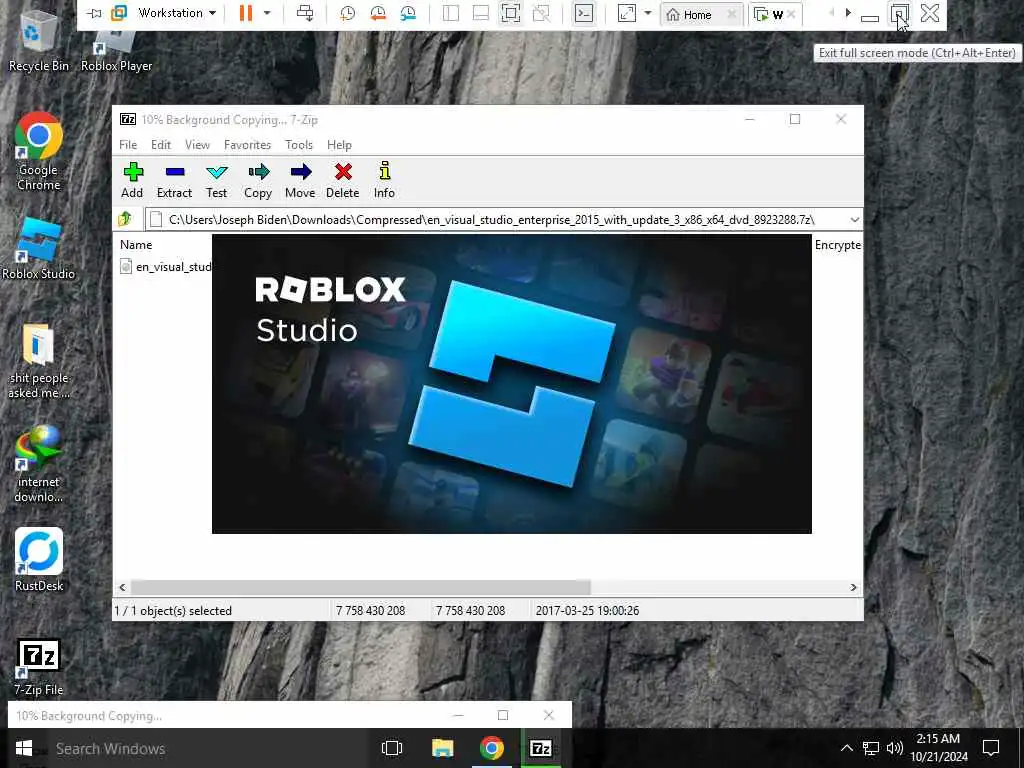Screen dimensions: 1024x768
Task: Run Test from the 7-Zip toolbar
Action: (x=216, y=180)
